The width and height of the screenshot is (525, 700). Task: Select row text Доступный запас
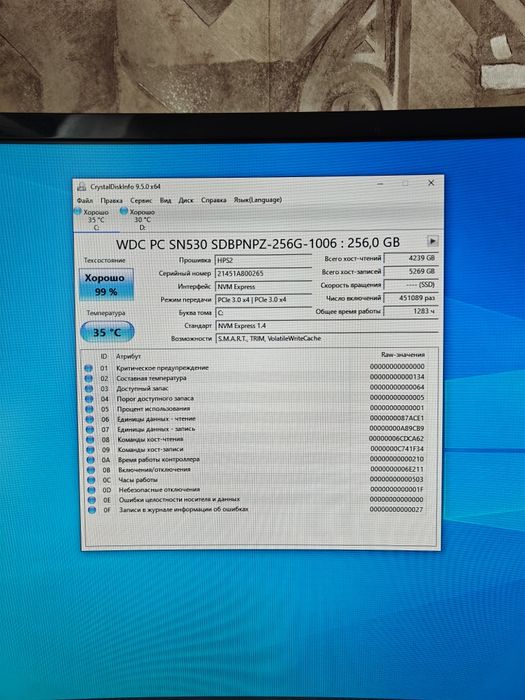coord(142,388)
